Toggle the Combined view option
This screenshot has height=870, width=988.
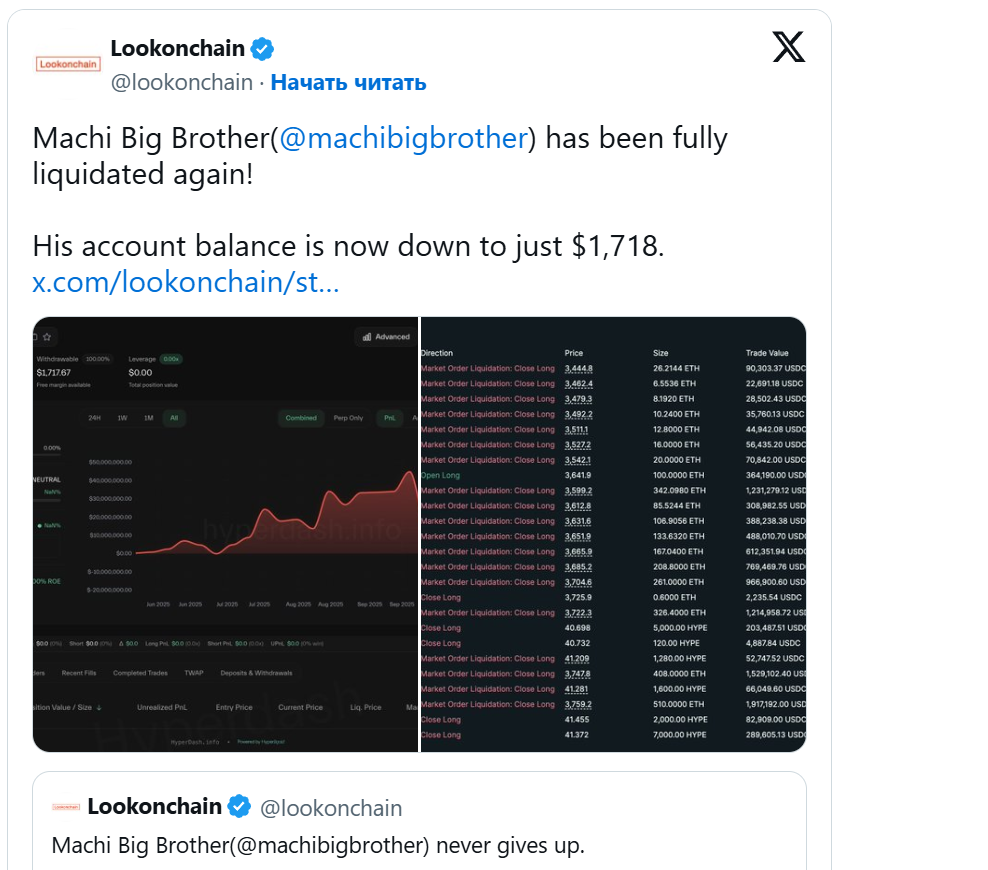coord(301,418)
